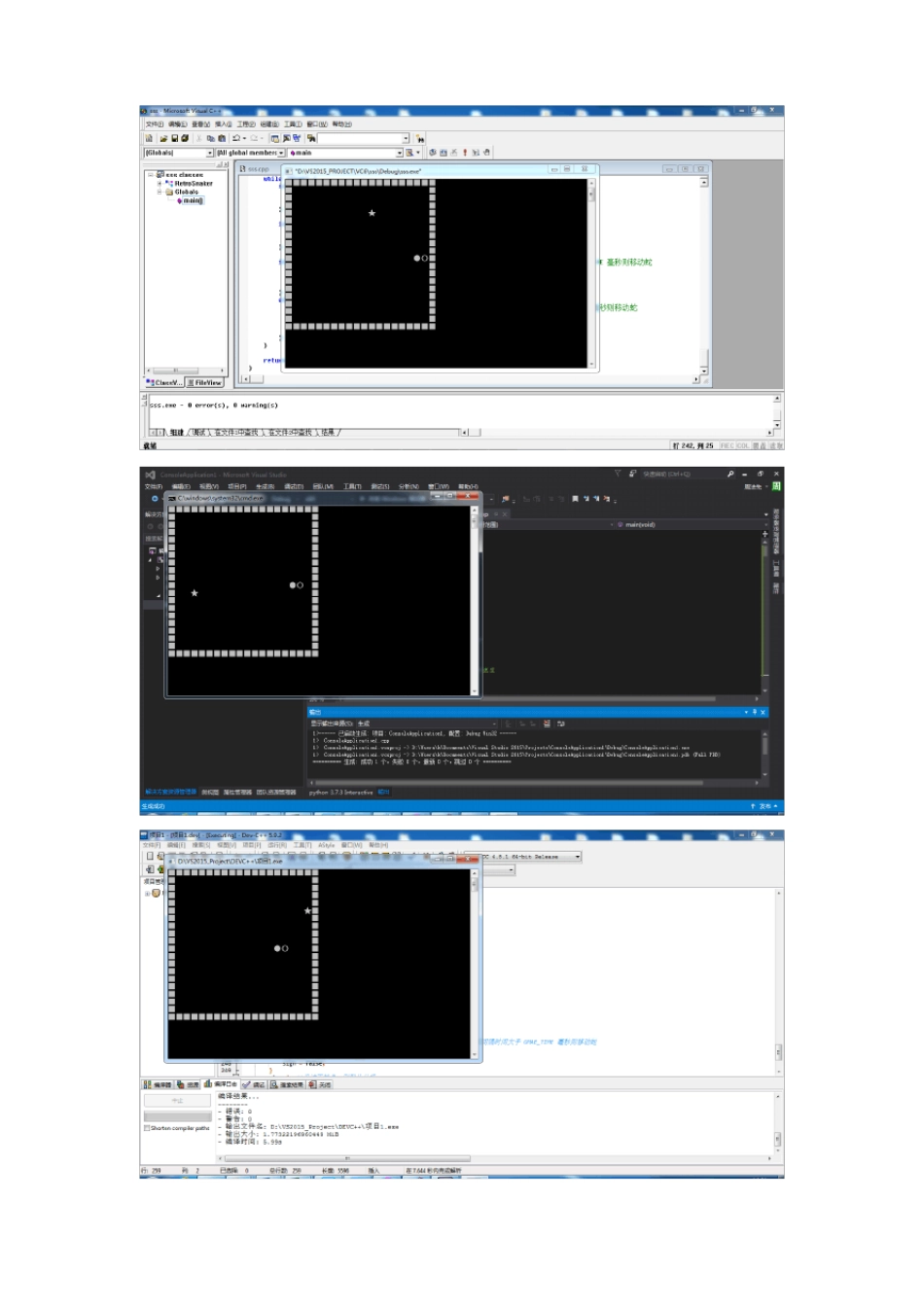
Task: Open 调试(D) menu in Visual Studio window
Action: point(293,486)
